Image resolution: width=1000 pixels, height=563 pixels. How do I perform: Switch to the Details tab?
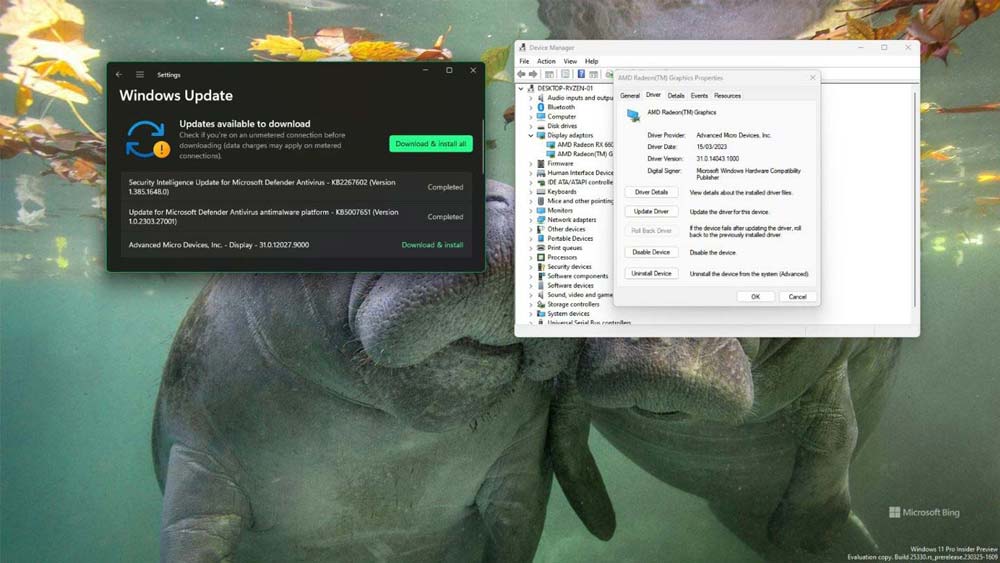[x=676, y=96]
